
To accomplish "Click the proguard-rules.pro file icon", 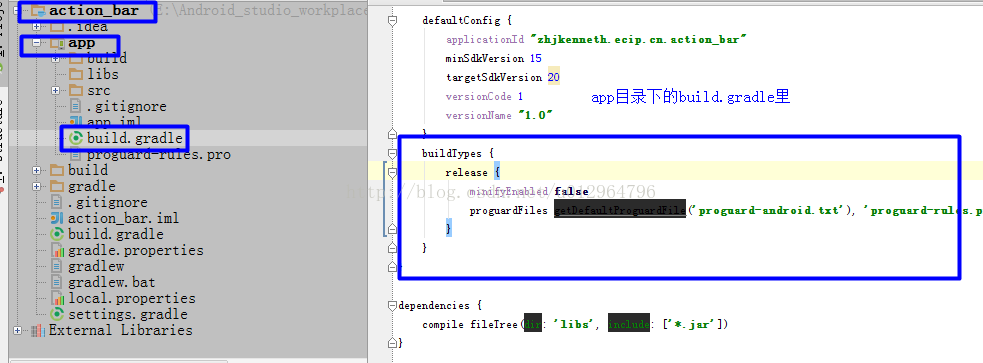I will 76,154.
